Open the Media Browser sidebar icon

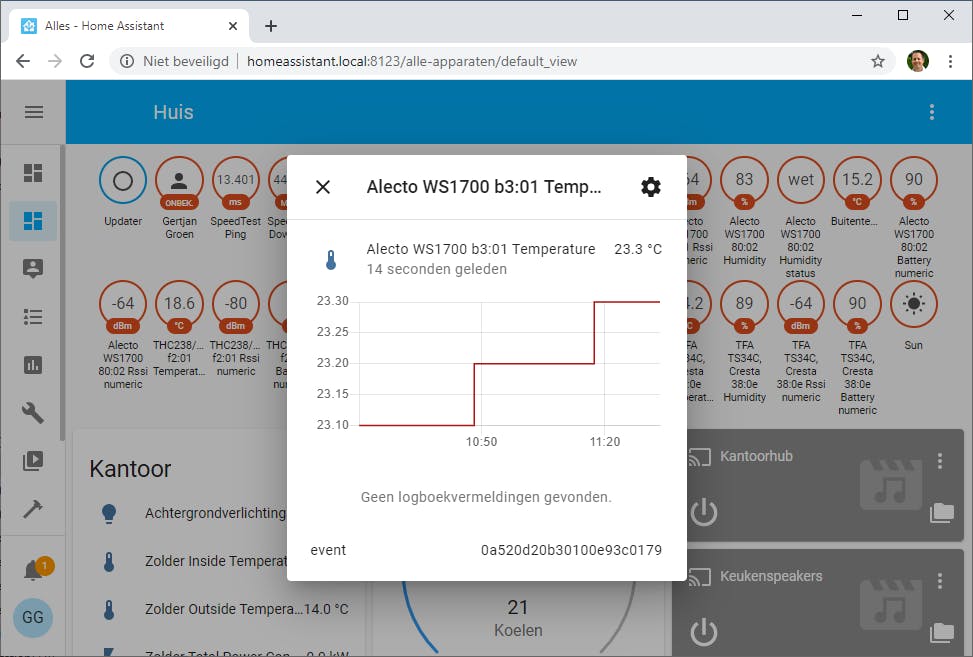tap(33, 460)
